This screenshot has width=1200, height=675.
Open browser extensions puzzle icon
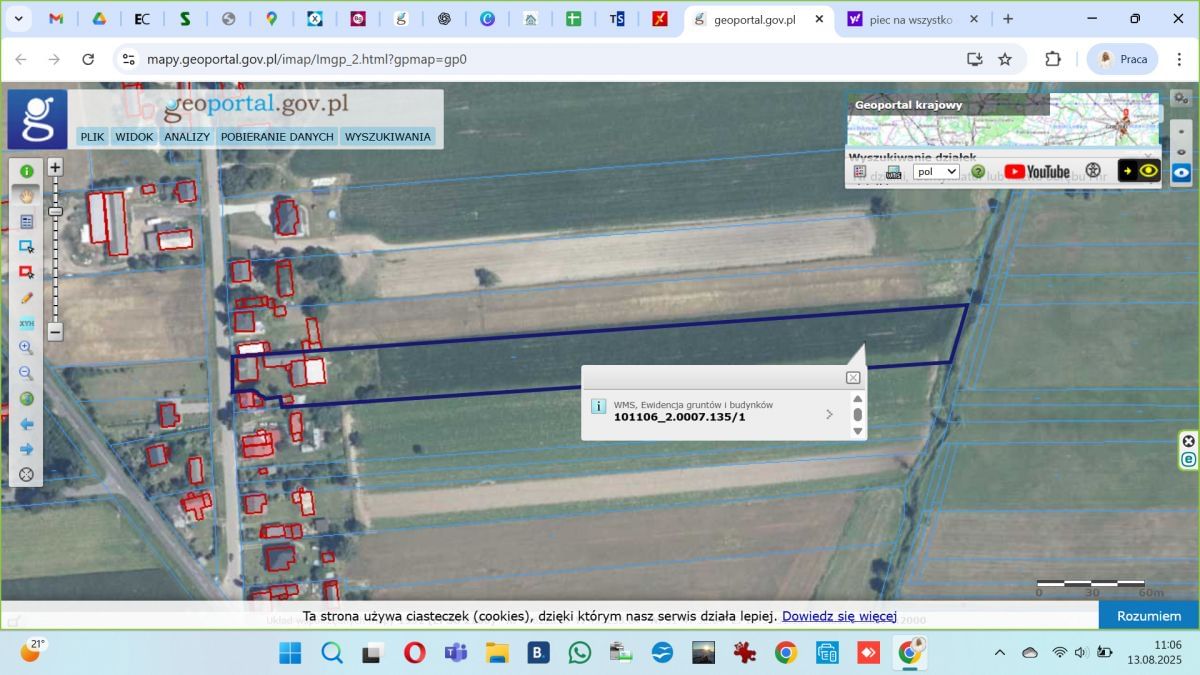[1053, 59]
